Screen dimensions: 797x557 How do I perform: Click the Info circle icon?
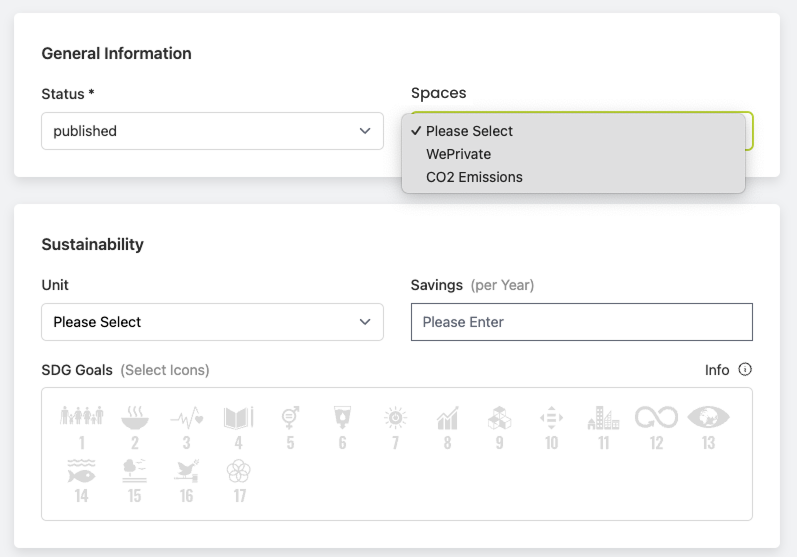pyautogui.click(x=745, y=370)
